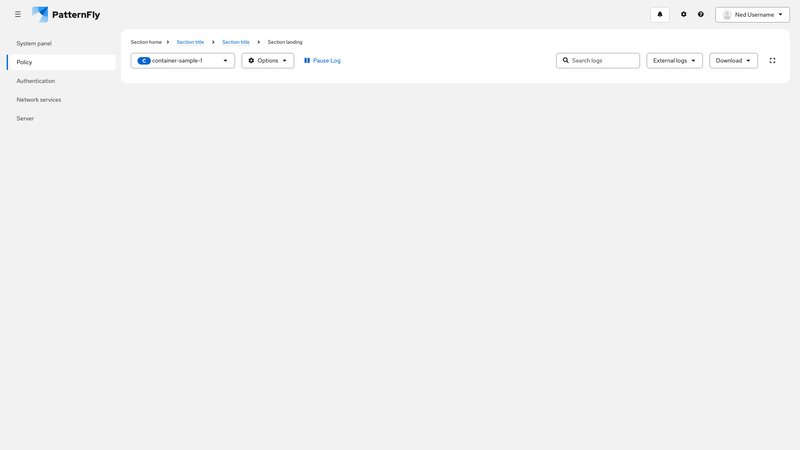Toggle the hamburger navigation menu
This screenshot has width=800, height=450.
pyautogui.click(x=18, y=14)
